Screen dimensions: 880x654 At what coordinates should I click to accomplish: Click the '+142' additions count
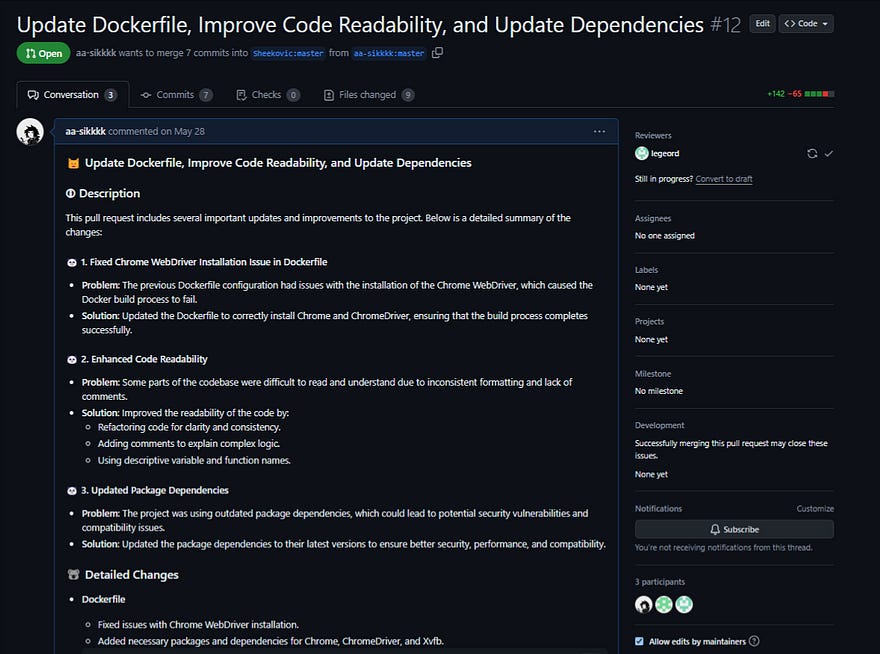776,94
